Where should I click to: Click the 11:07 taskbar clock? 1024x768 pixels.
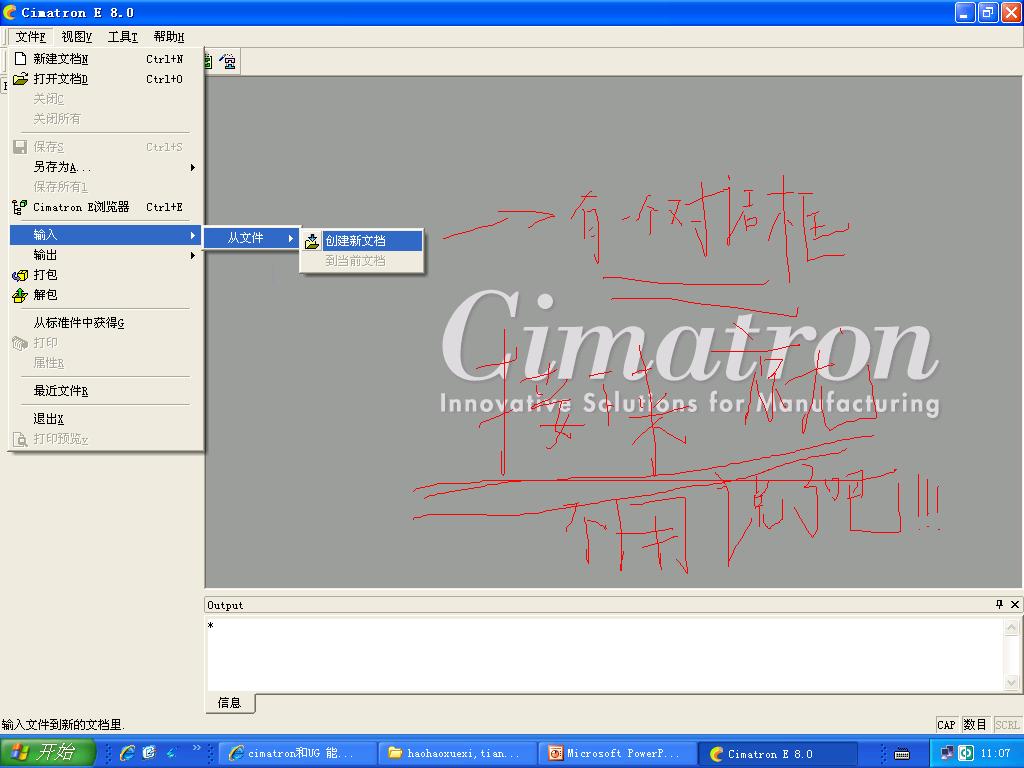[995, 753]
